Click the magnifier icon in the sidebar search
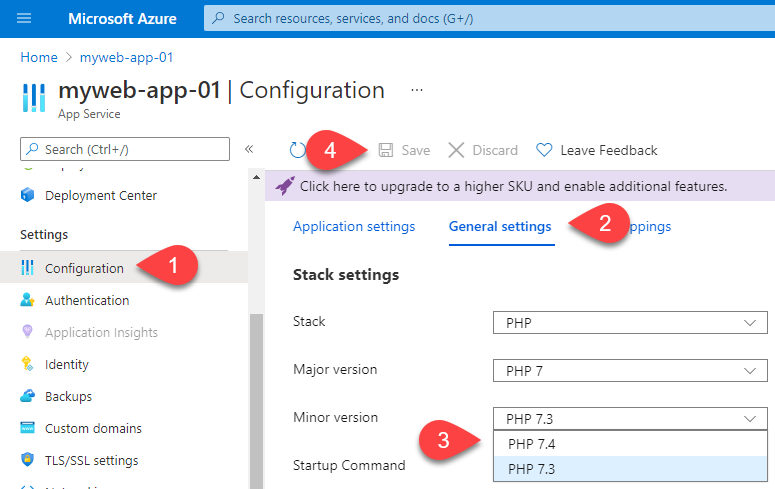 point(33,149)
